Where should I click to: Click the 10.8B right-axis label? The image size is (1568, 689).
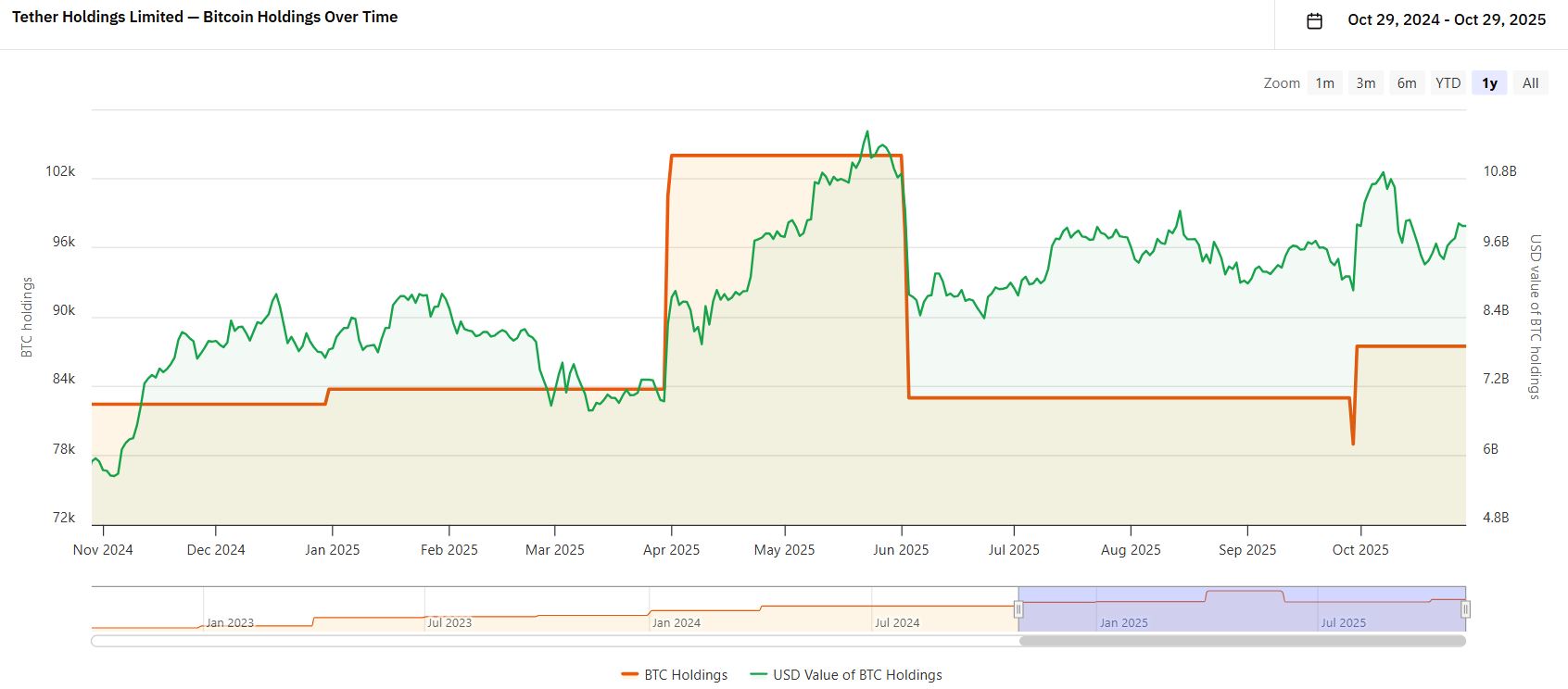1500,171
